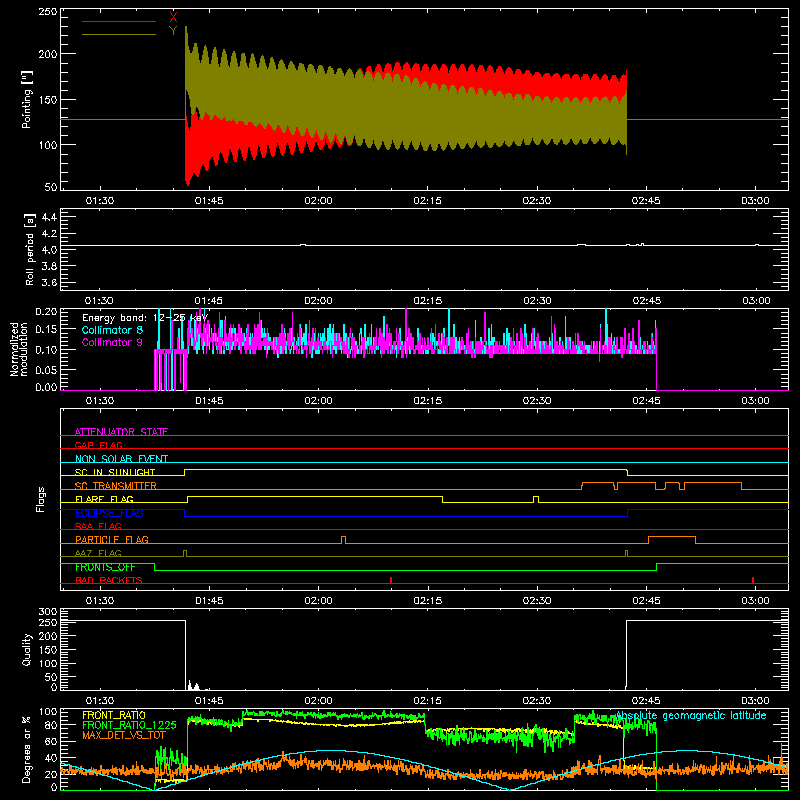Select the ATTENUATOR_STATE flag label
Image resolution: width=800 pixels, height=800 pixels.
tap(121, 432)
